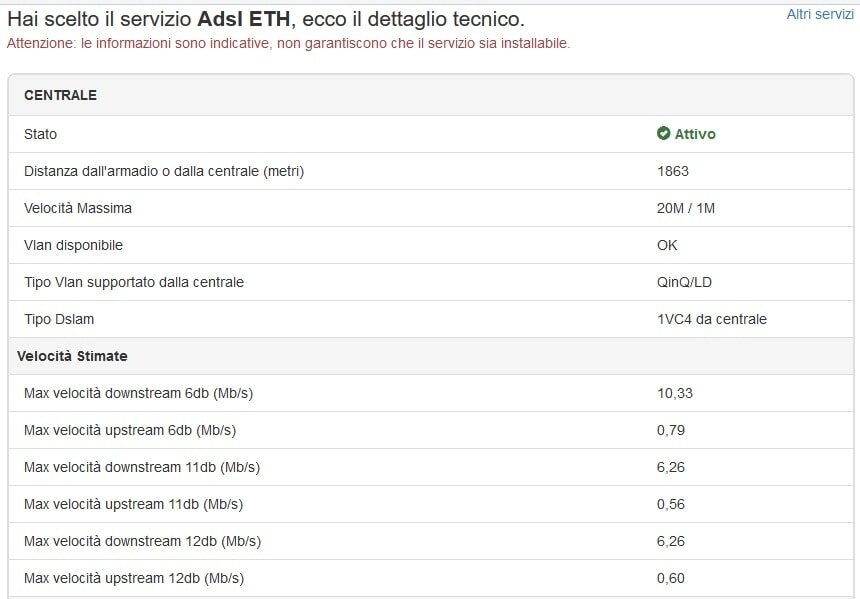Click the 1VC4 da centrale value
Viewport: 860px width, 599px height.
(711, 319)
